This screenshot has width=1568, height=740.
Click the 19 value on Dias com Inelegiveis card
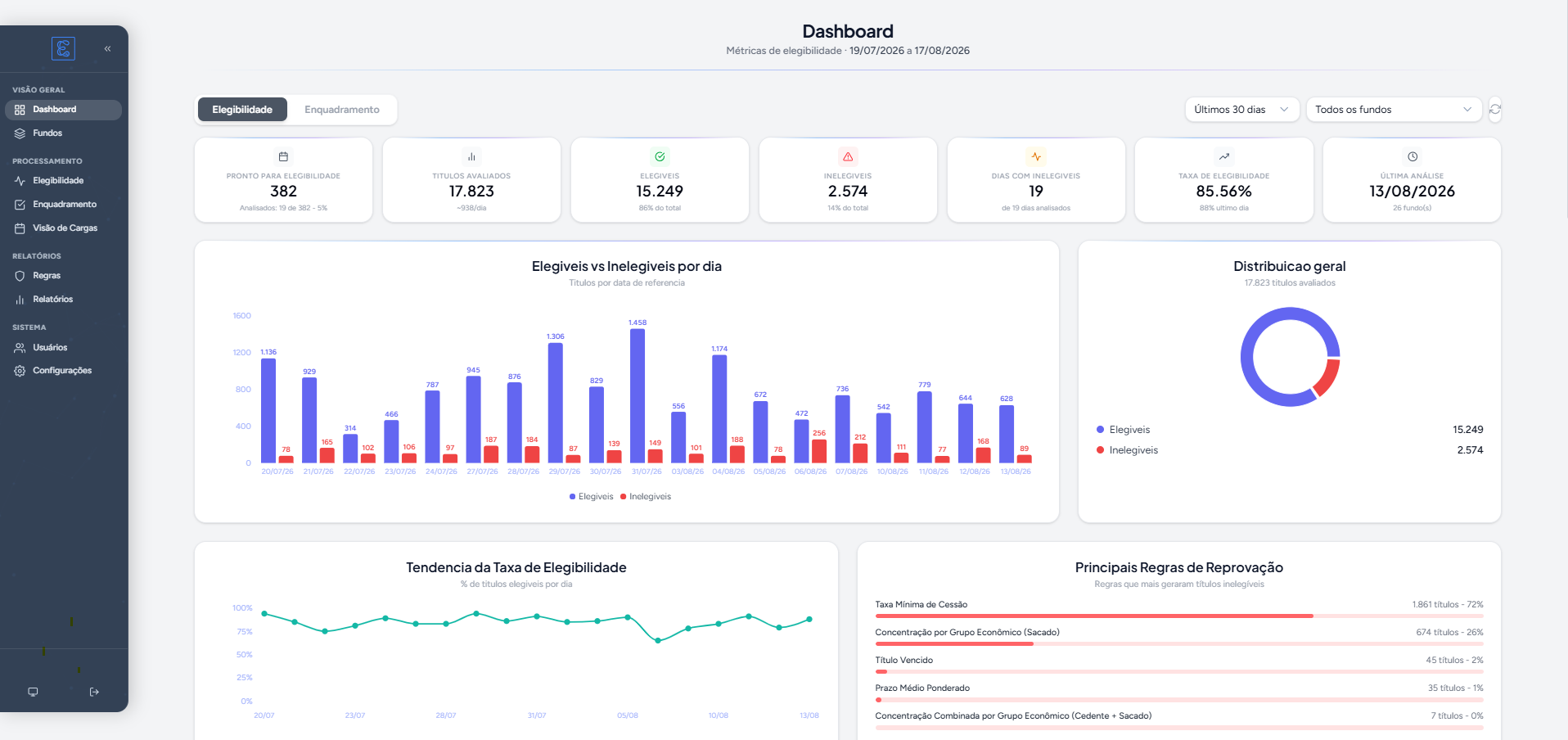(x=1036, y=192)
